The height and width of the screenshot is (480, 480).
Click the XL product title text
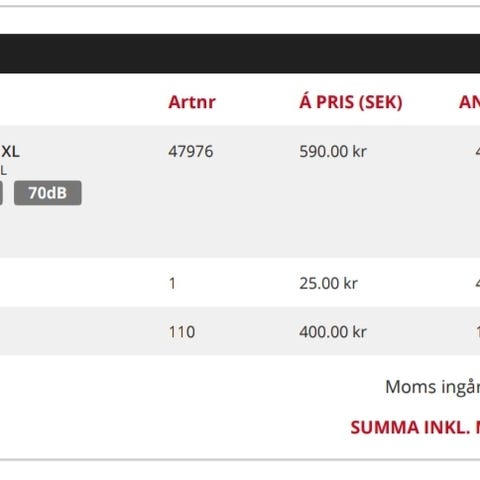click(10, 152)
